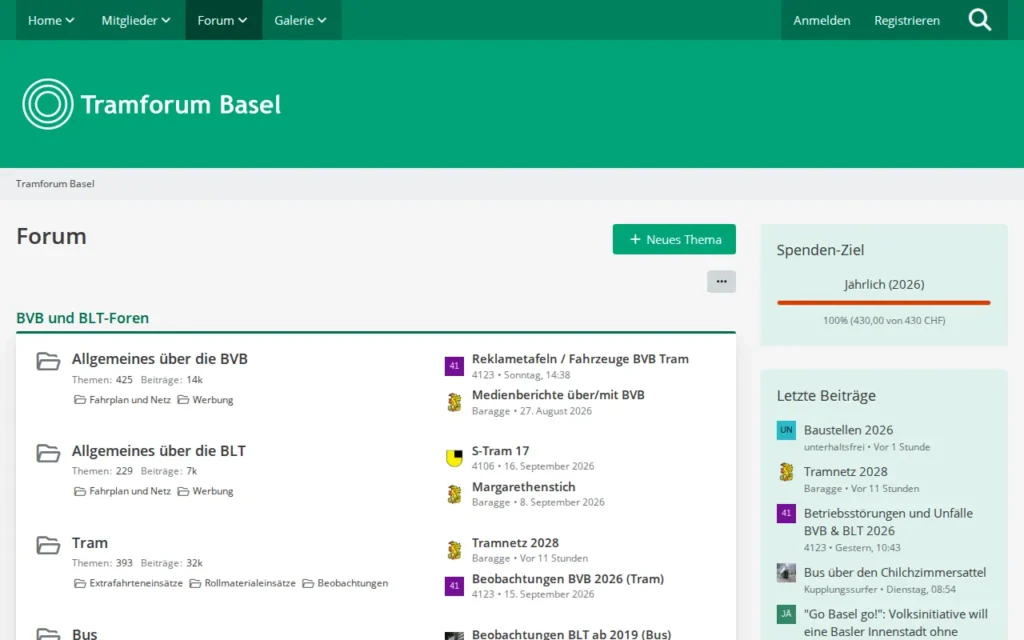Expand the Home menu

coord(51,20)
